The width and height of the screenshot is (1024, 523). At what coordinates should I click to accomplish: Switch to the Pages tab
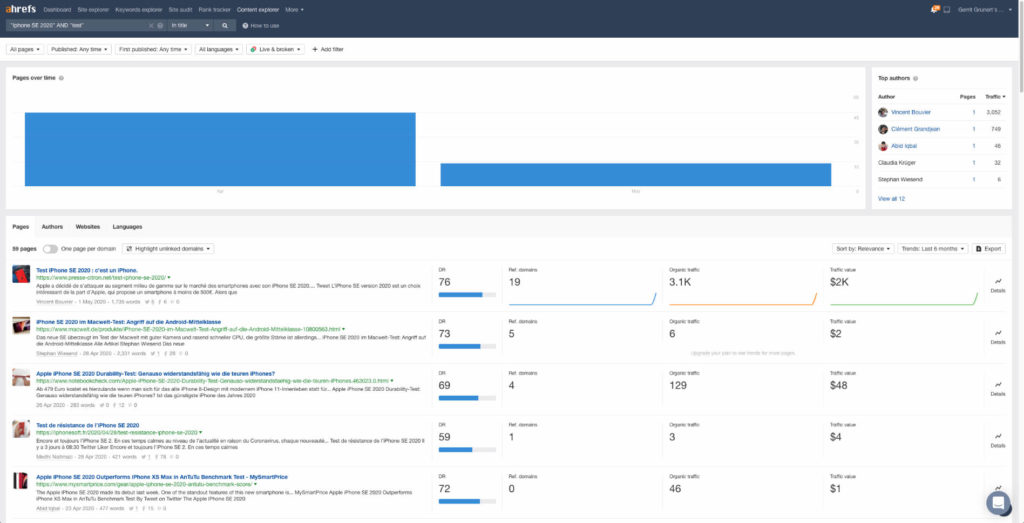(x=21, y=227)
